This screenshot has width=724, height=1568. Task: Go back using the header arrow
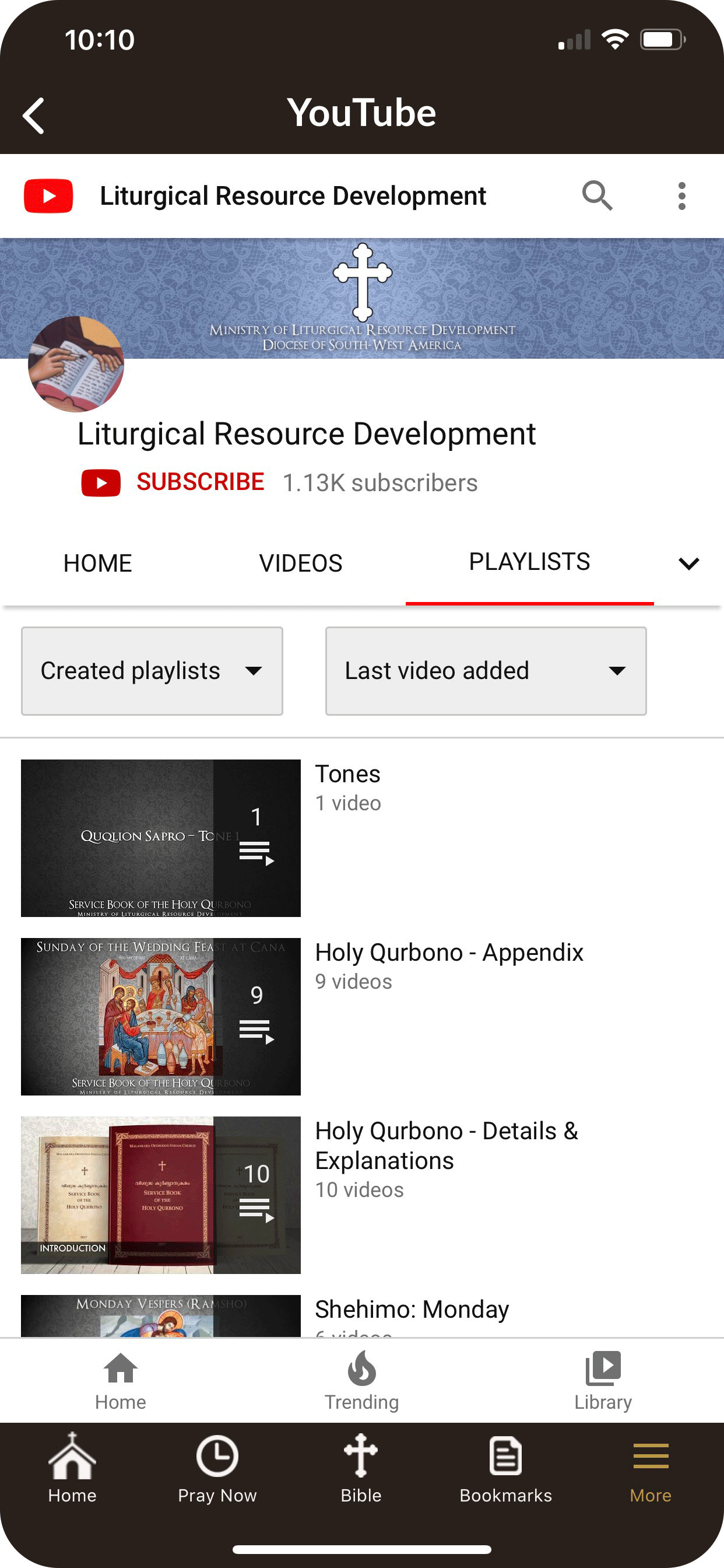33,115
